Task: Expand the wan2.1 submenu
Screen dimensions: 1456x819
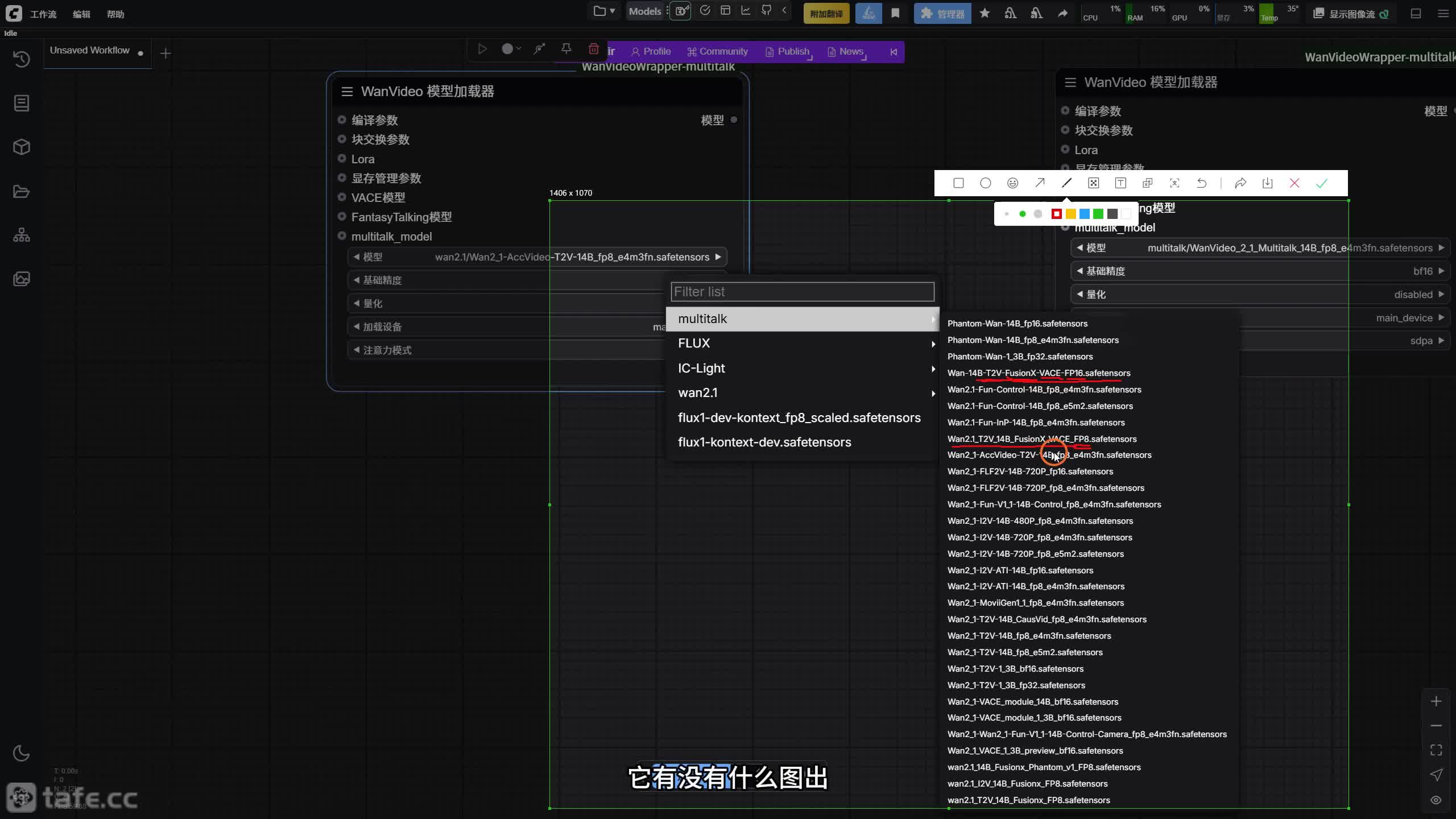Action: [803, 393]
